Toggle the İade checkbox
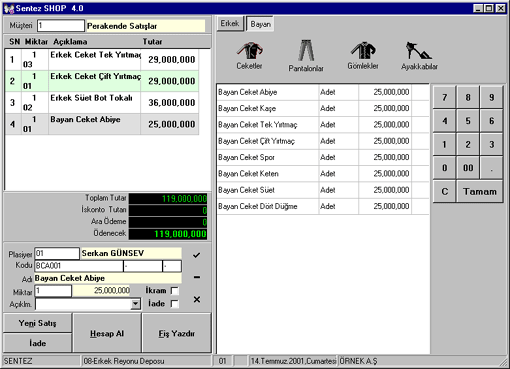 point(174,304)
